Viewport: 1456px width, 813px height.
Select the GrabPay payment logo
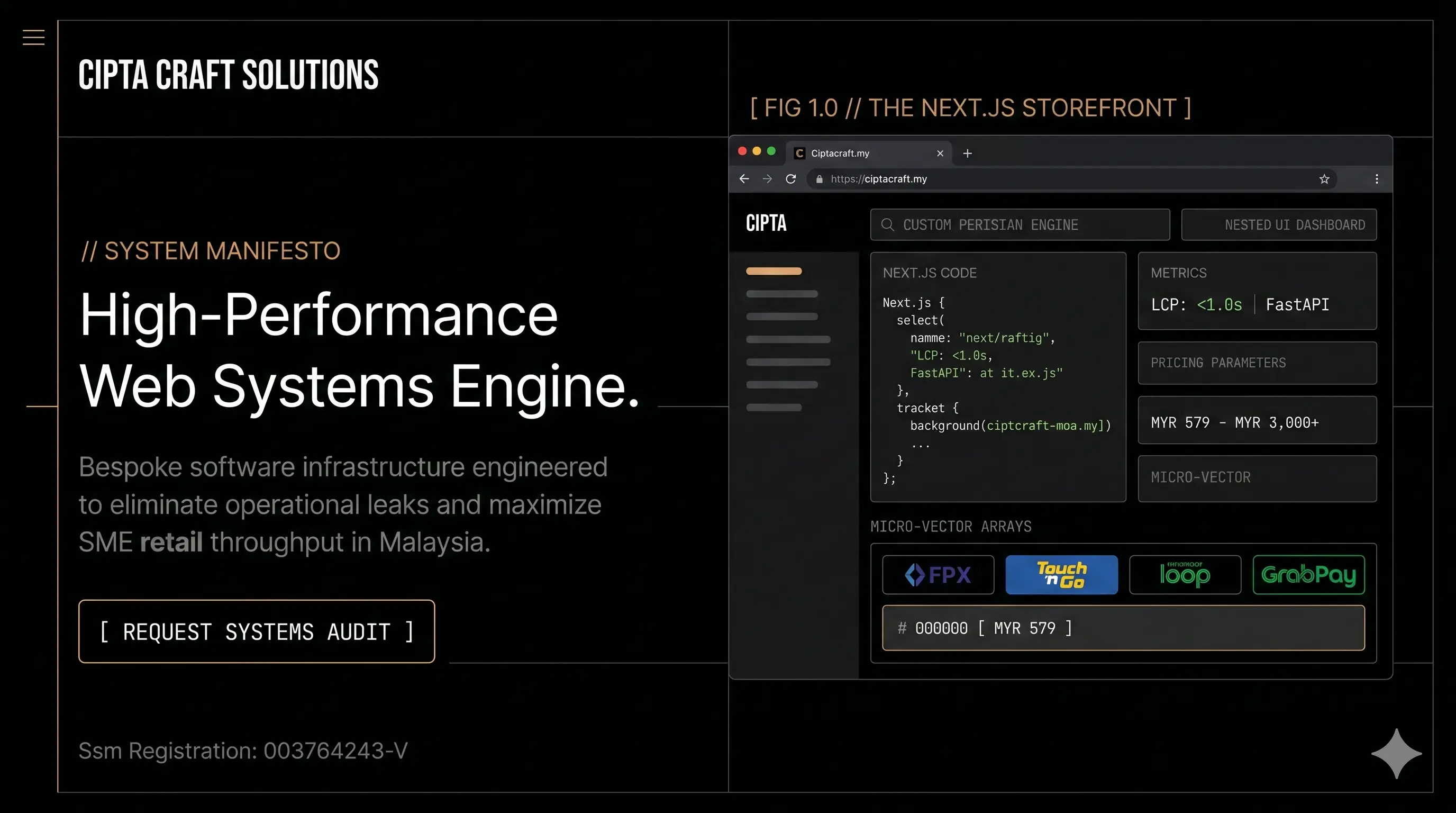point(1308,574)
